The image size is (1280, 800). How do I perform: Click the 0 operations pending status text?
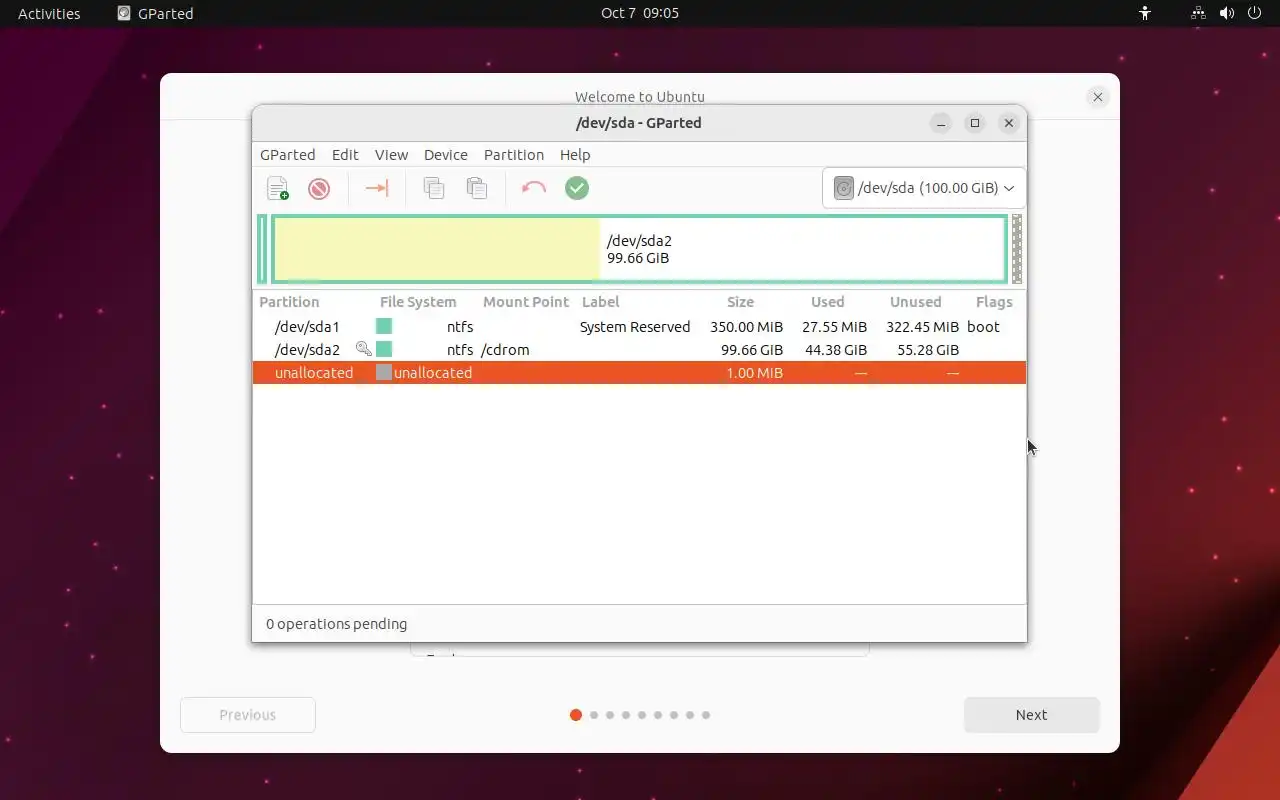(x=336, y=624)
